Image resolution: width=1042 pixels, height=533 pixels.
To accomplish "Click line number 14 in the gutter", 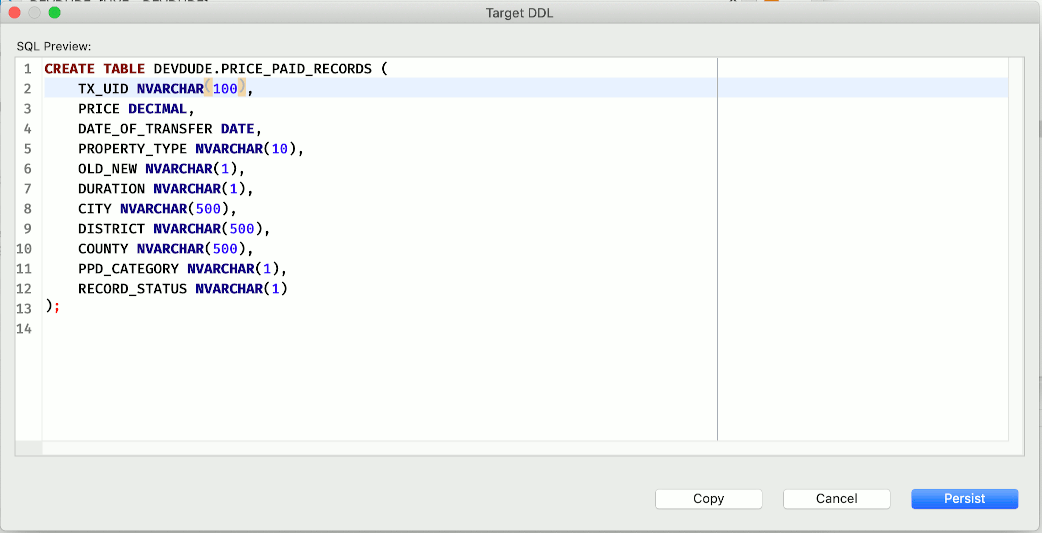I will (24, 328).
